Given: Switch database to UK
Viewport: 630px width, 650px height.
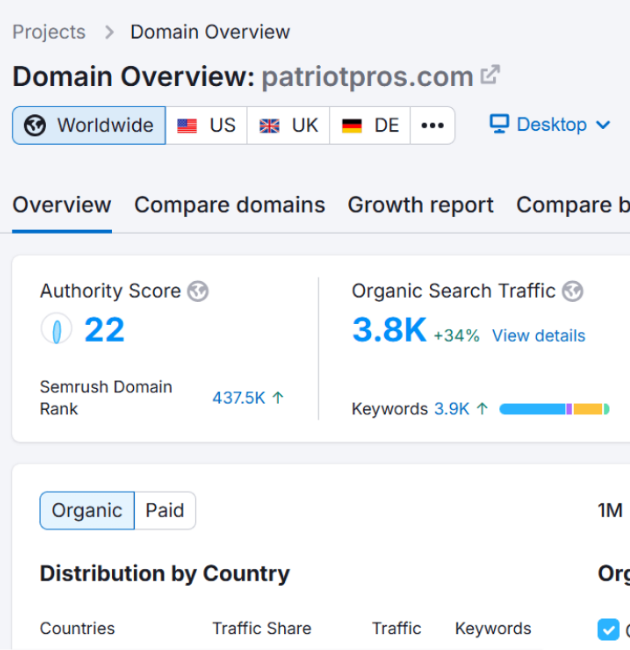Looking at the screenshot, I should coord(288,126).
